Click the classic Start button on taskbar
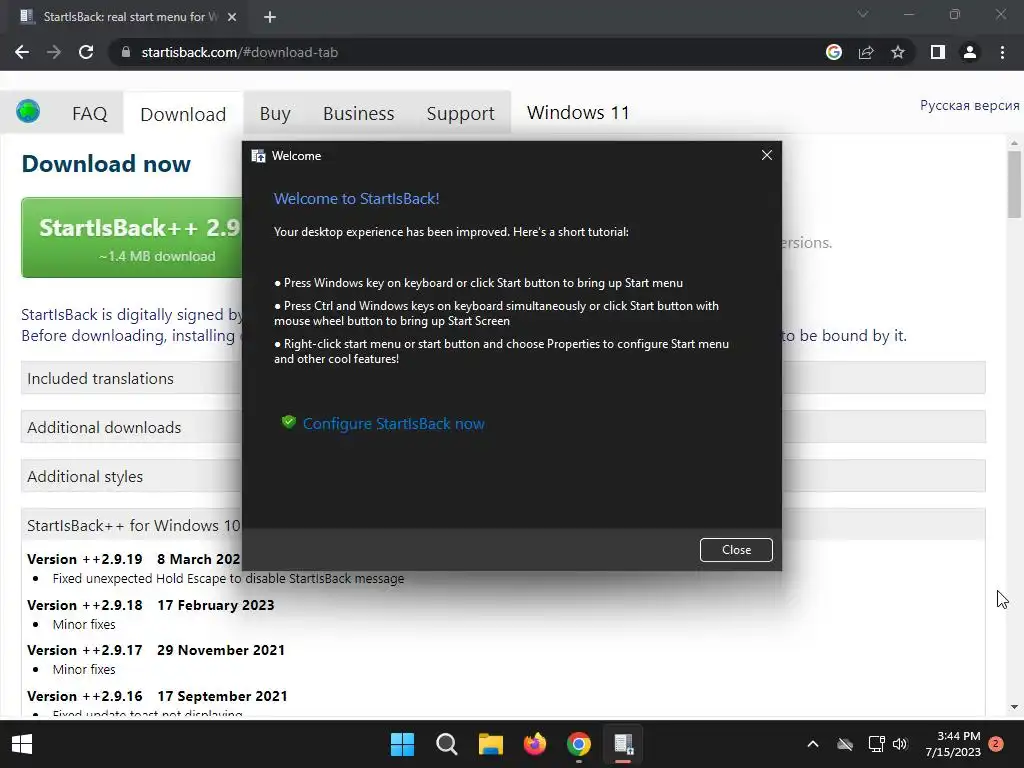Image resolution: width=1024 pixels, height=768 pixels. [x=22, y=744]
